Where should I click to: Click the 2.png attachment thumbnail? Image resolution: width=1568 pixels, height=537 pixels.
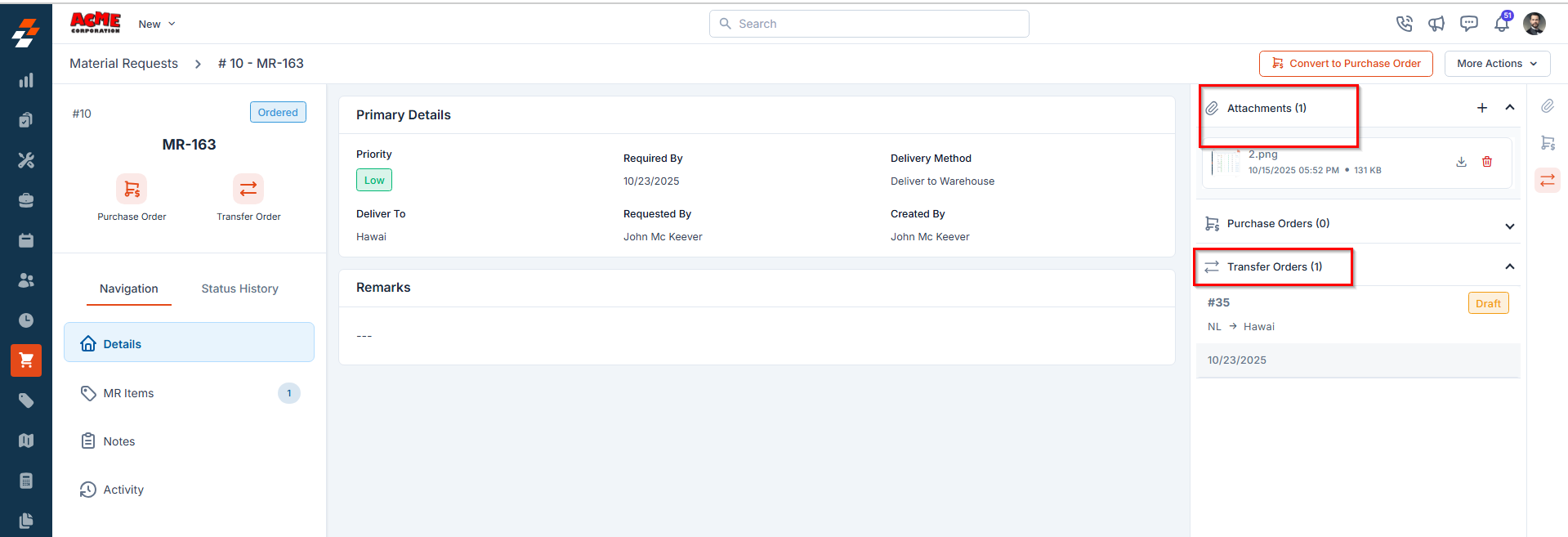1224,162
